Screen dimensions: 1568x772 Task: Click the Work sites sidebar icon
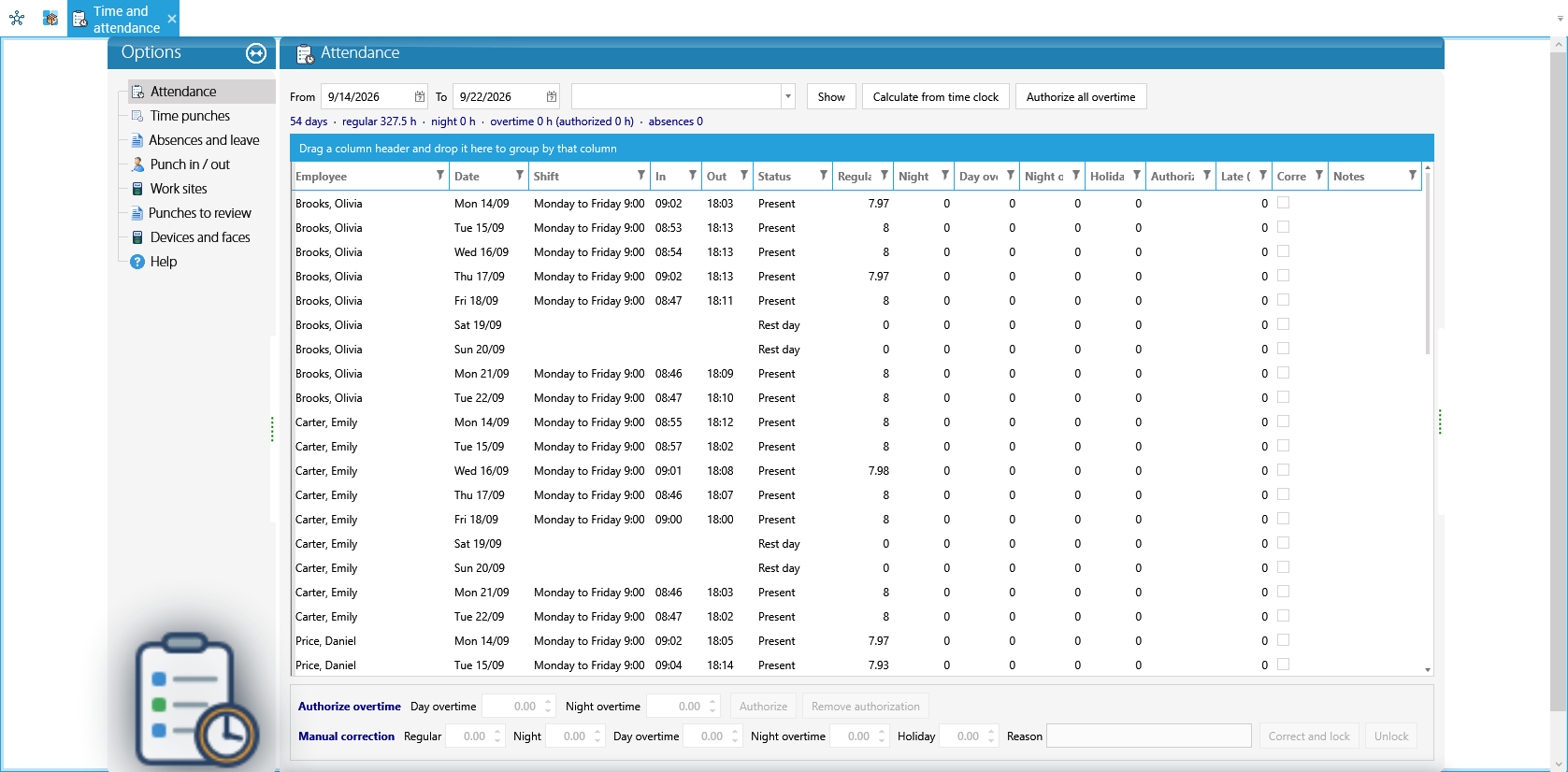coord(137,189)
